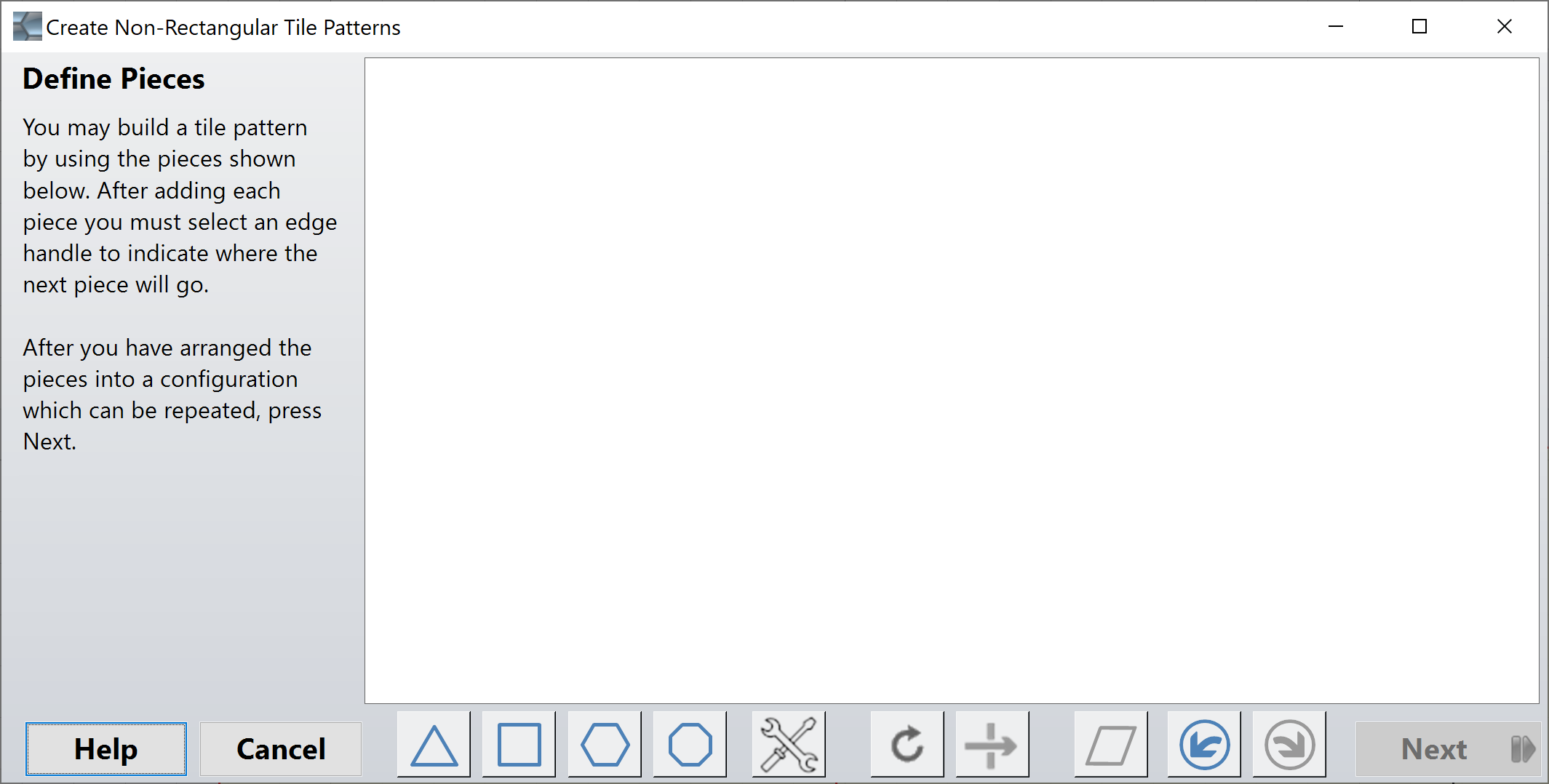Add a triangle piece to the pattern
The width and height of the screenshot is (1549, 784).
[x=434, y=745]
